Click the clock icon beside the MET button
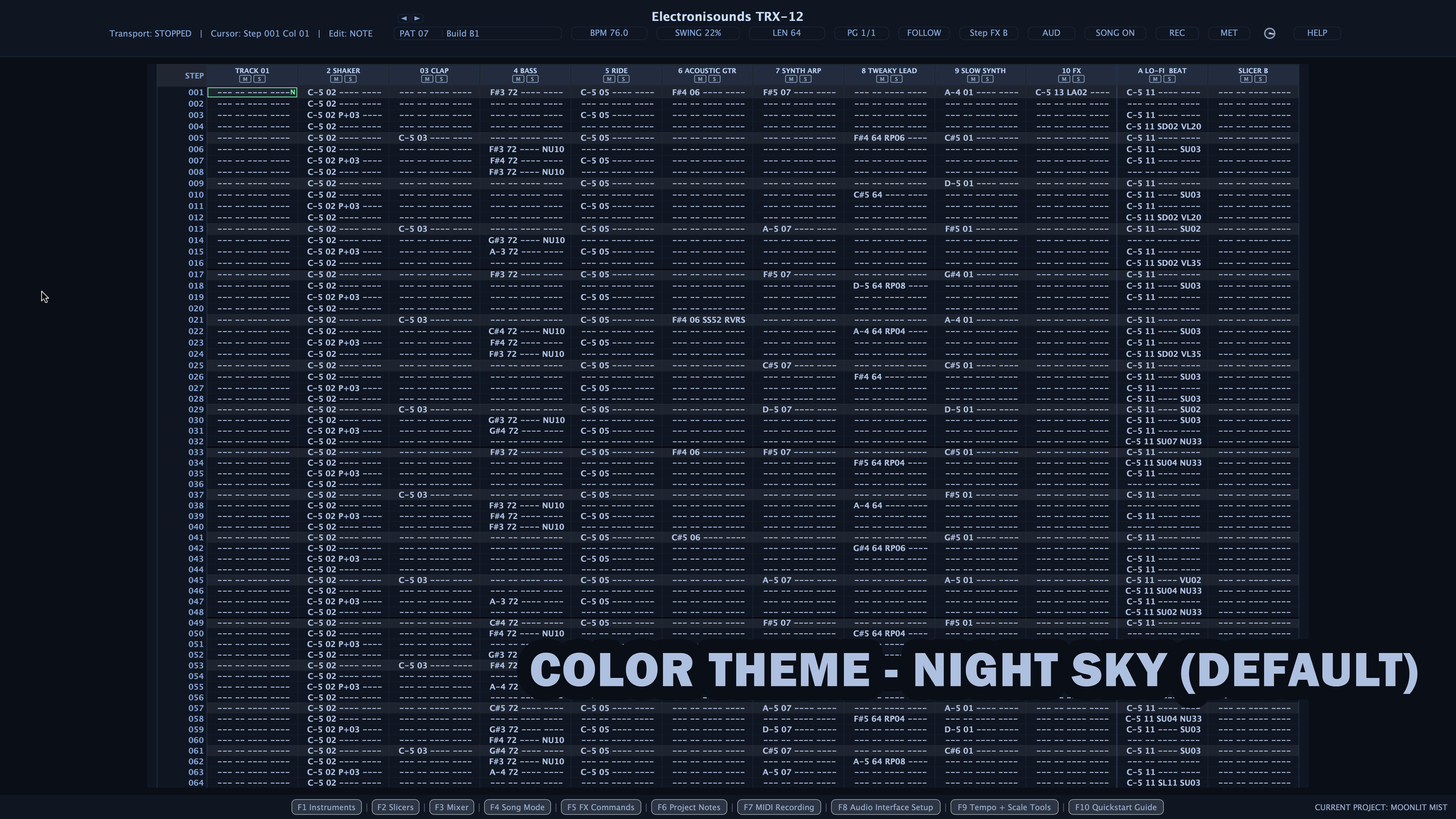 tap(1270, 33)
